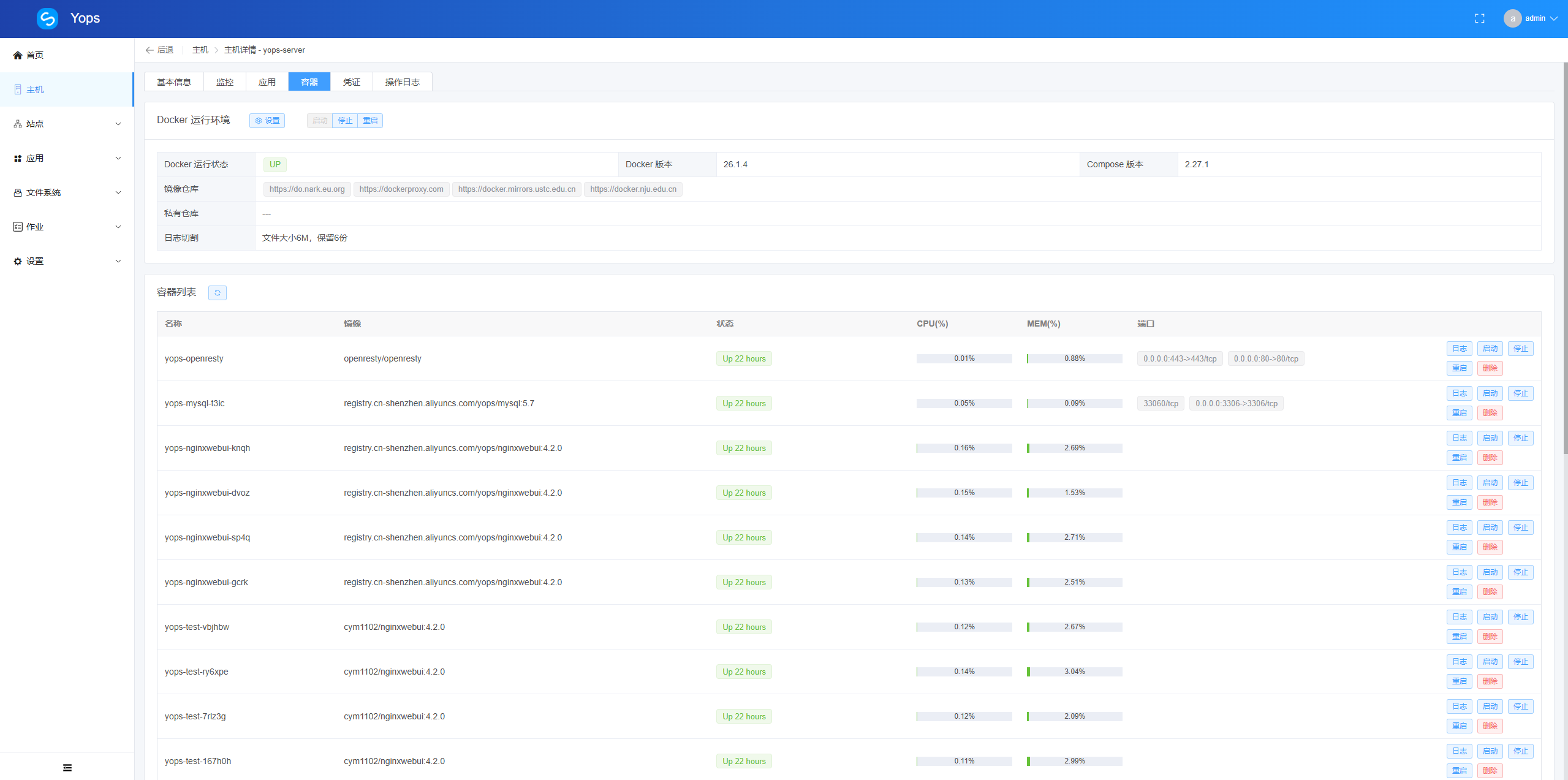Open 日志 for yops-openresty

point(1460,349)
